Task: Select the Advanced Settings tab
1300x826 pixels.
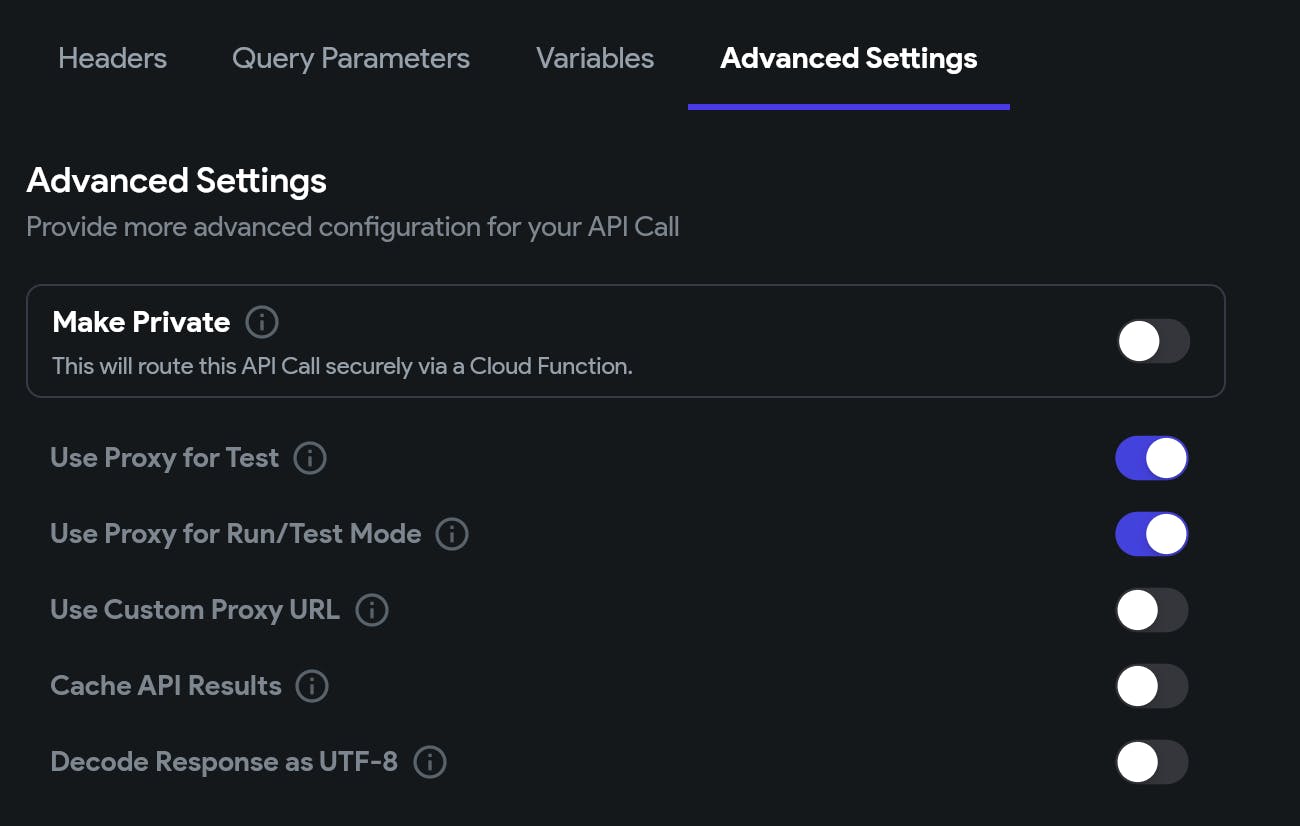Action: [x=849, y=58]
